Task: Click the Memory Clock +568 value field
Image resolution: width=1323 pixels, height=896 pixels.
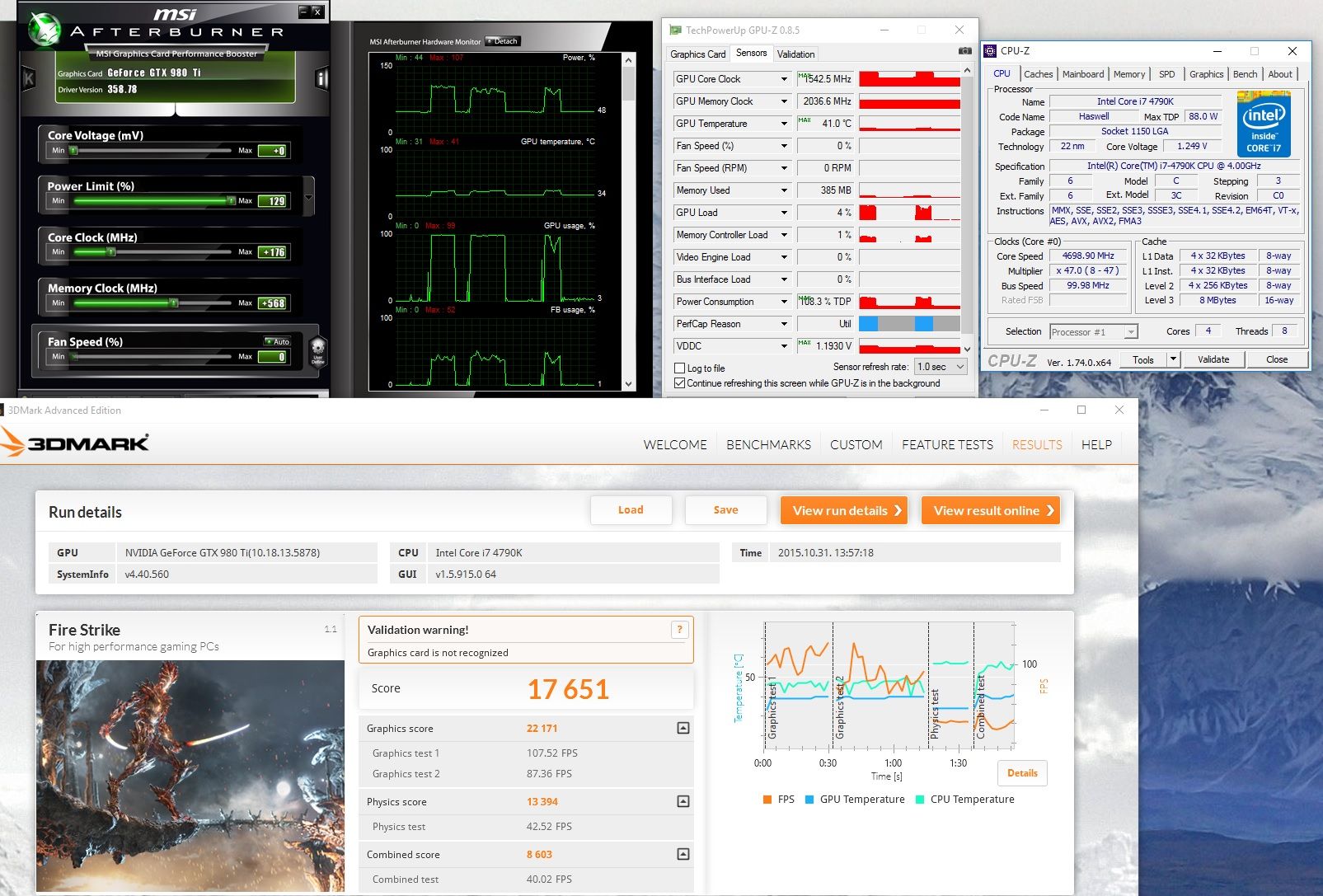Action: click(x=274, y=303)
